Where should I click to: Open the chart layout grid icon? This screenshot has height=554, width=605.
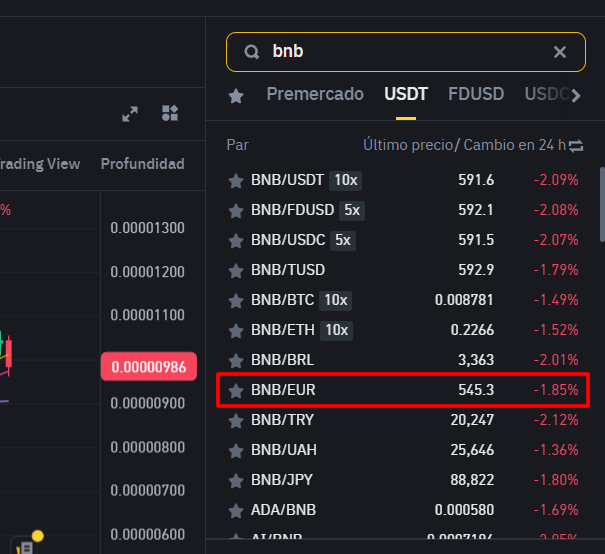(170, 113)
